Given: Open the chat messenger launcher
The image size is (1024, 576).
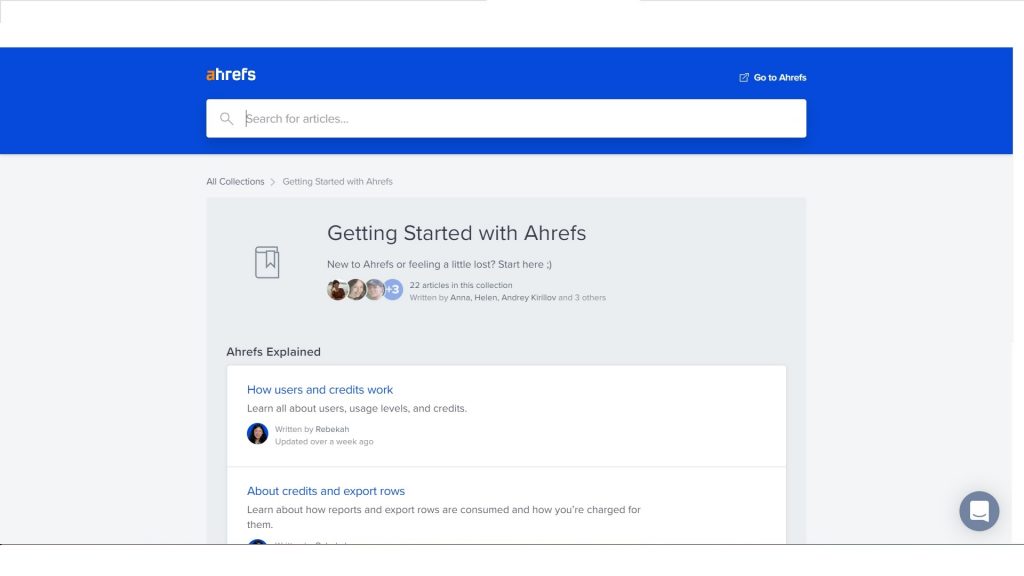Looking at the screenshot, I should 979,511.
